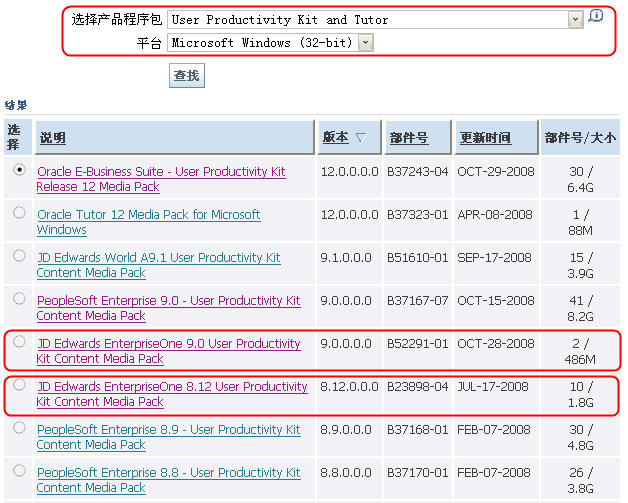Image resolution: width=628 pixels, height=503 pixels.
Task: Click the 查找 search button
Action: coord(187,75)
